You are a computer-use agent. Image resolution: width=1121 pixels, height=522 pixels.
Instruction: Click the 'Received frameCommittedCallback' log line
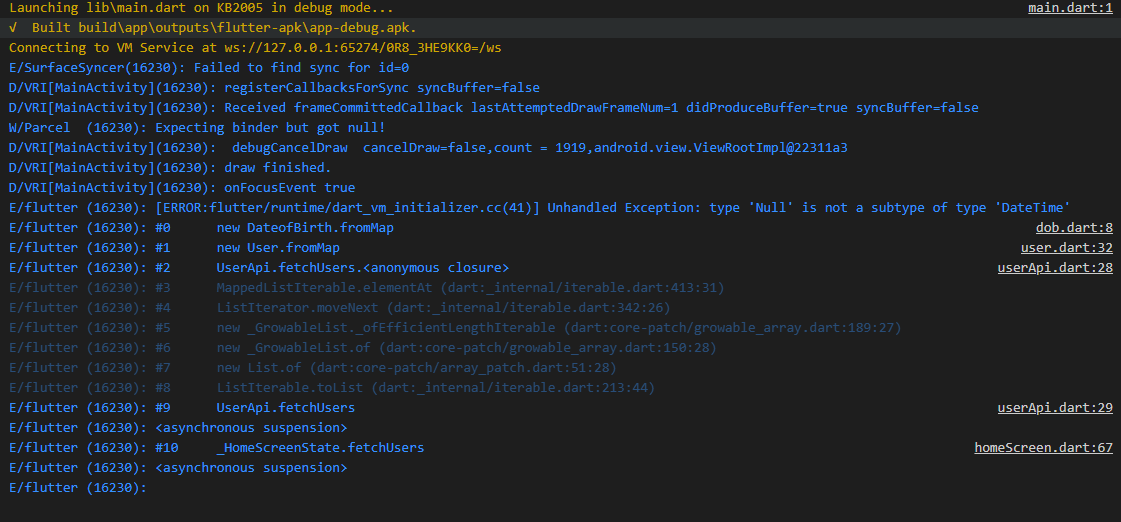coord(493,108)
